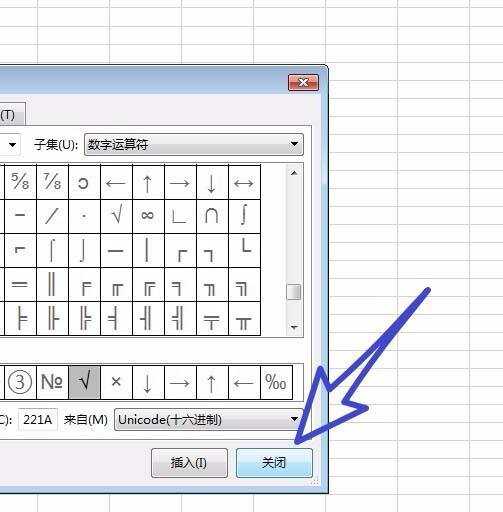Select the top half integral symbol

pos(53,251)
